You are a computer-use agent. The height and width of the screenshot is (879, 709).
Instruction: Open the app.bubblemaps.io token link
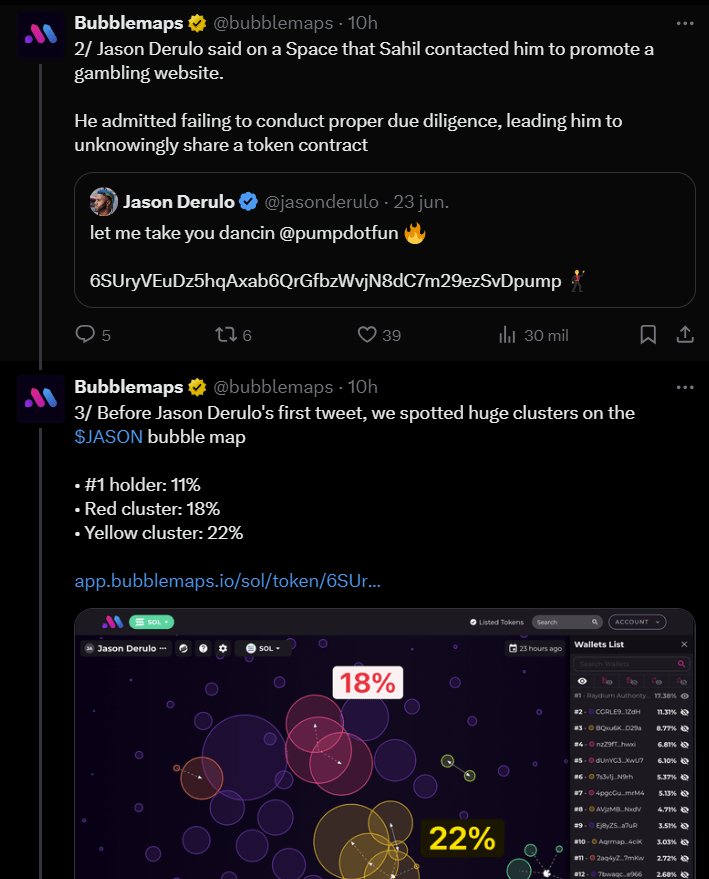227,581
